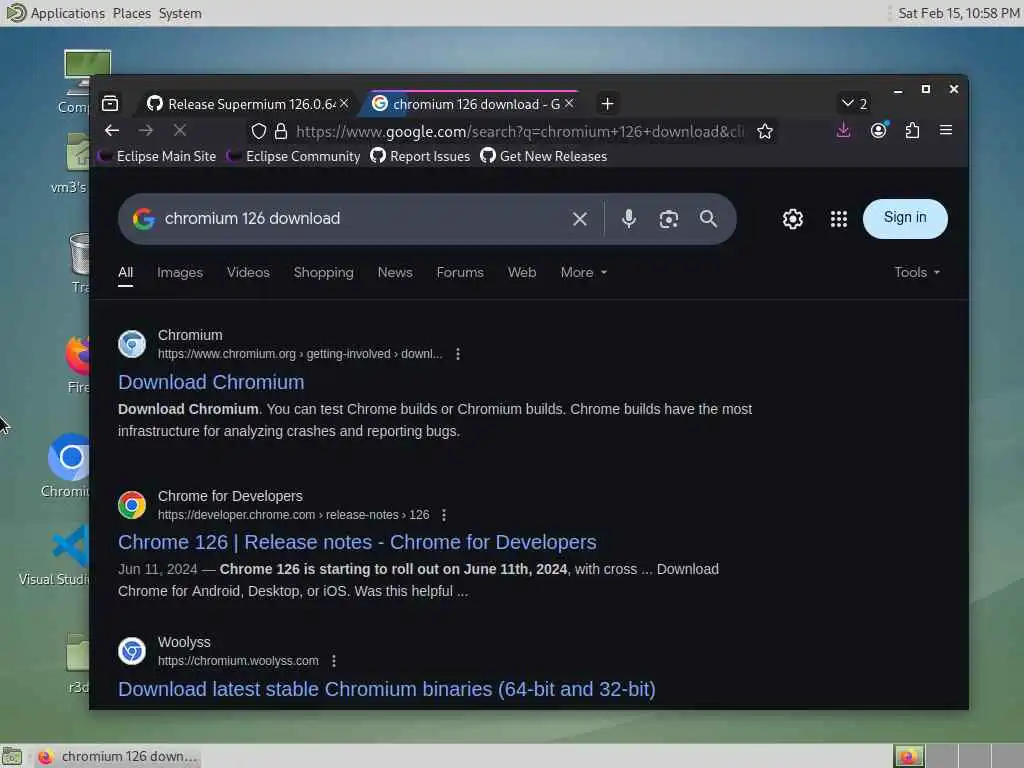Open Google quick settings gear
The width and height of the screenshot is (1024, 768).
click(x=792, y=219)
